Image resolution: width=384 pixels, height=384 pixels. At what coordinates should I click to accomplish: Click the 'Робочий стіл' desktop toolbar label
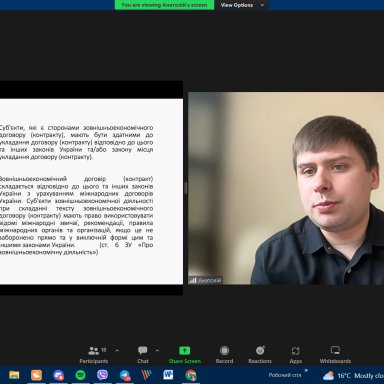(x=285, y=375)
